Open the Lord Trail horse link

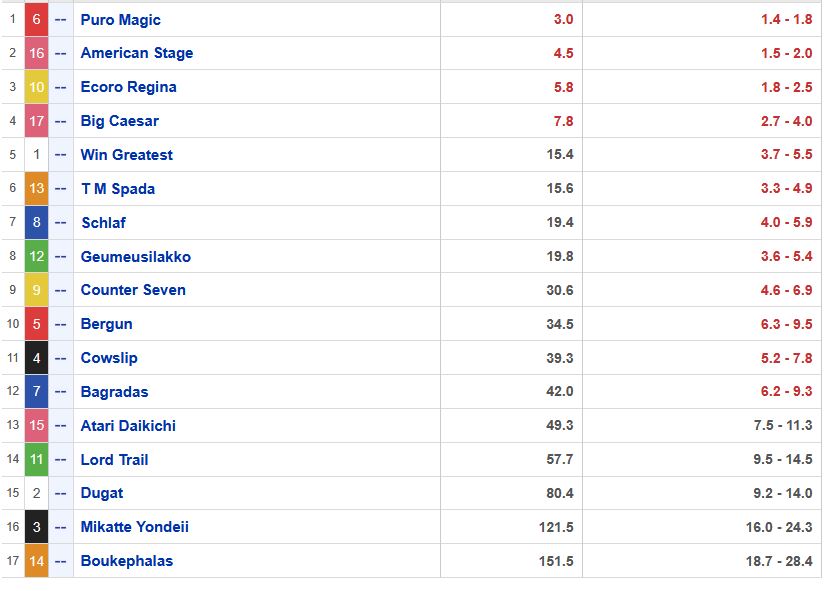pos(114,460)
